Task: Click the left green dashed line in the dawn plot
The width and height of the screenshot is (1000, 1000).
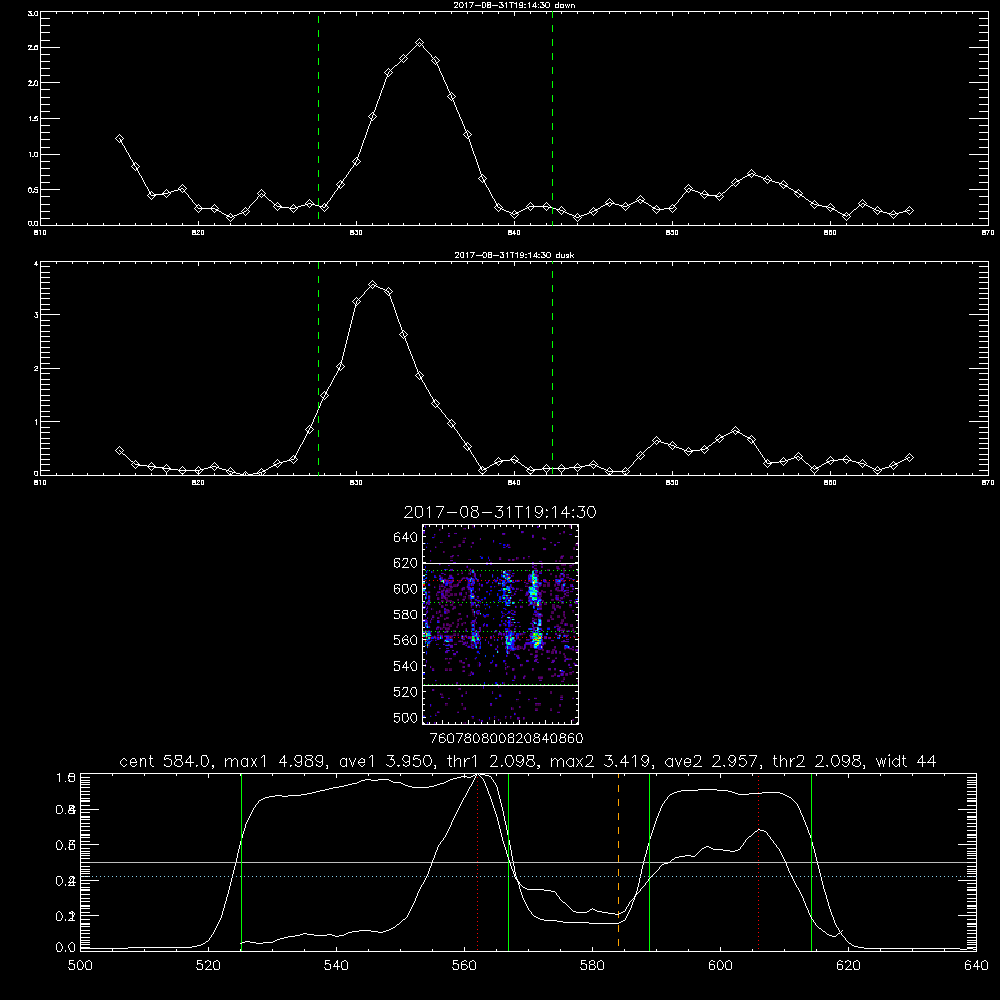Action: (318, 119)
